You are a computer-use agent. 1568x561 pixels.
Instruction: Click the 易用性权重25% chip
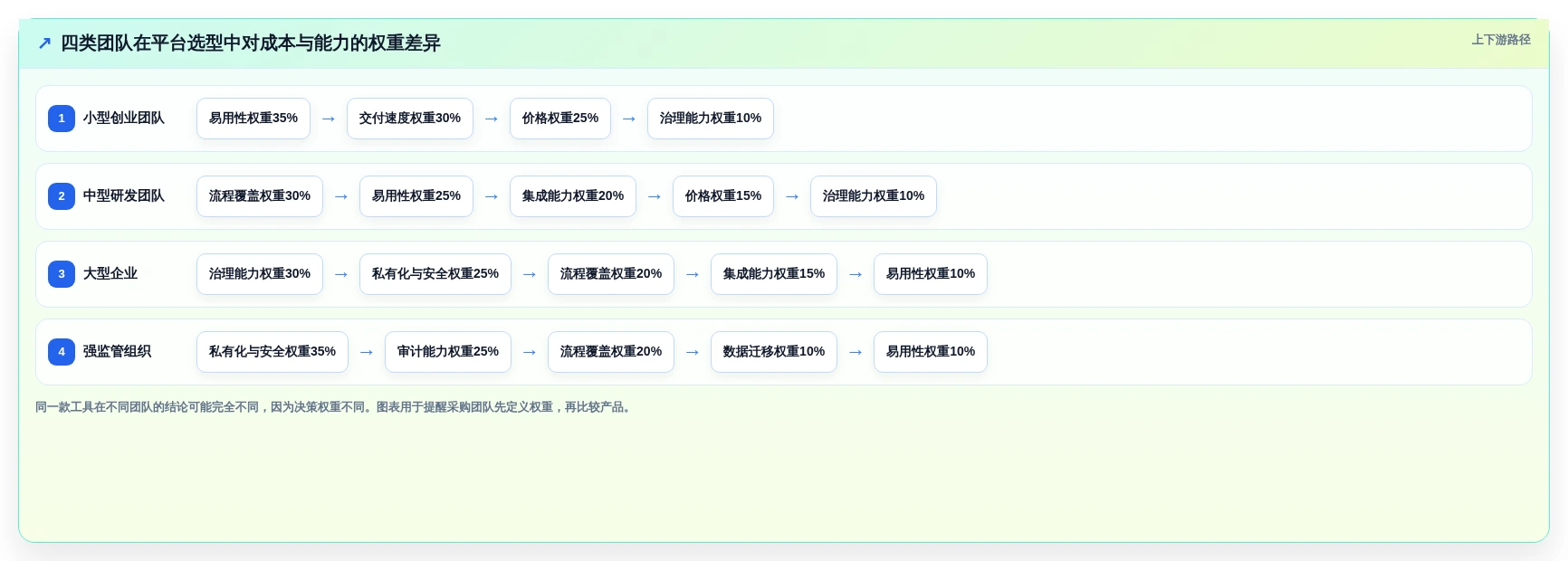[x=416, y=196]
